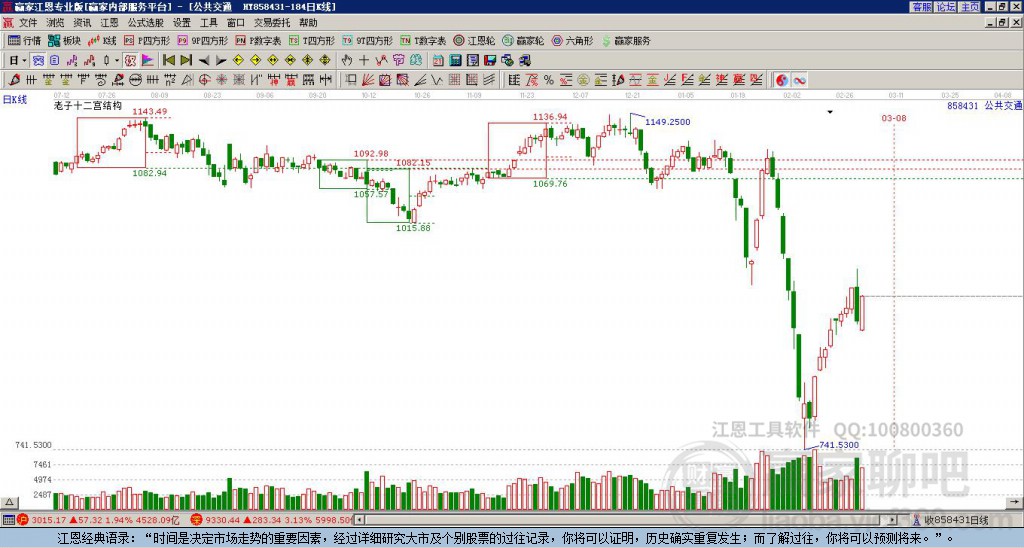
Task: Click the K线 toolbar button
Action: click(x=102, y=40)
